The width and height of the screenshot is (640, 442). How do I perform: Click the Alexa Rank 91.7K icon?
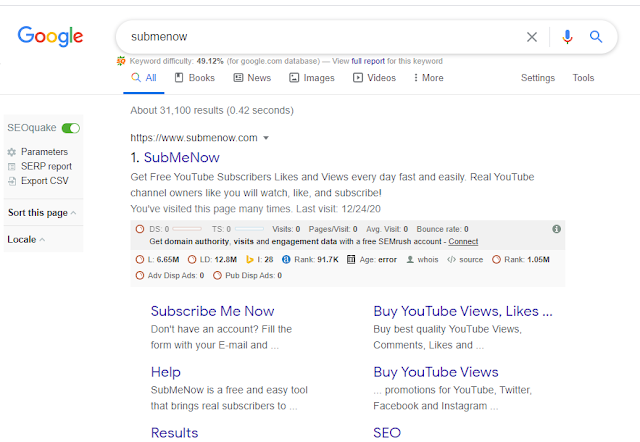tap(286, 260)
